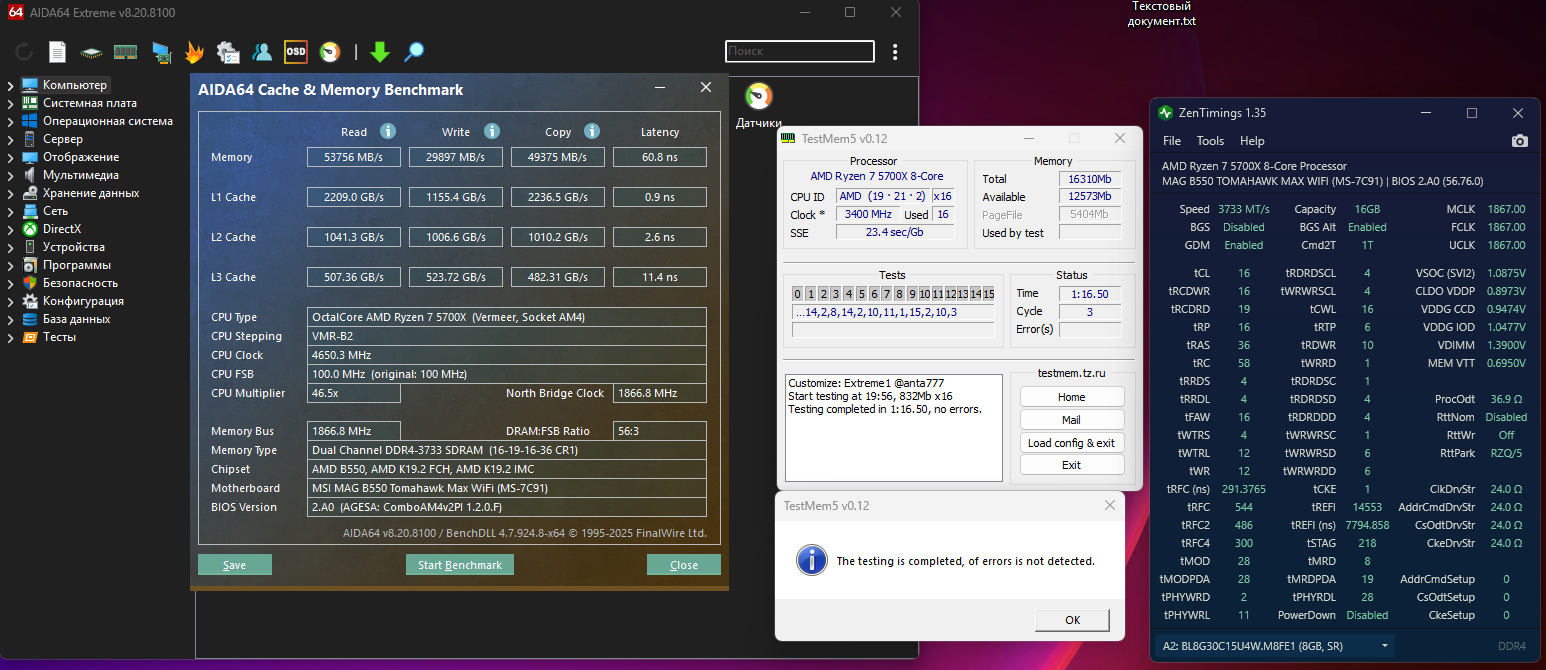Click the North Bridge Clock 1866.8 MHz value
Image resolution: width=1546 pixels, height=670 pixels.
[660, 393]
